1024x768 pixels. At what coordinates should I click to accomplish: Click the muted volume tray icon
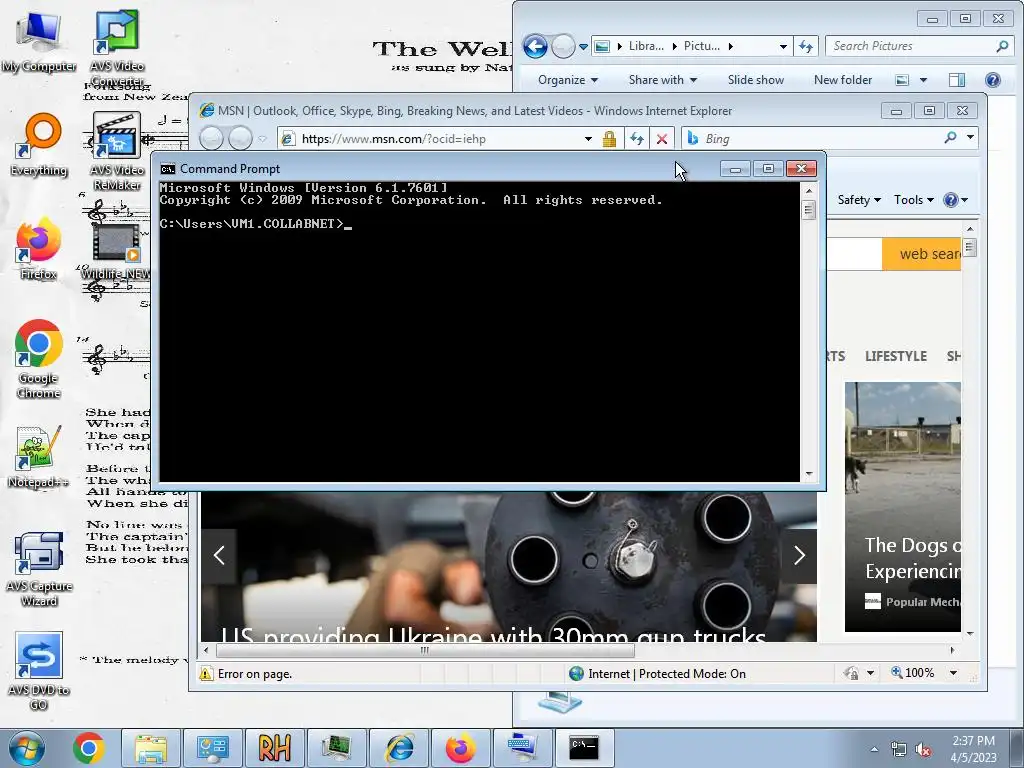click(x=923, y=750)
